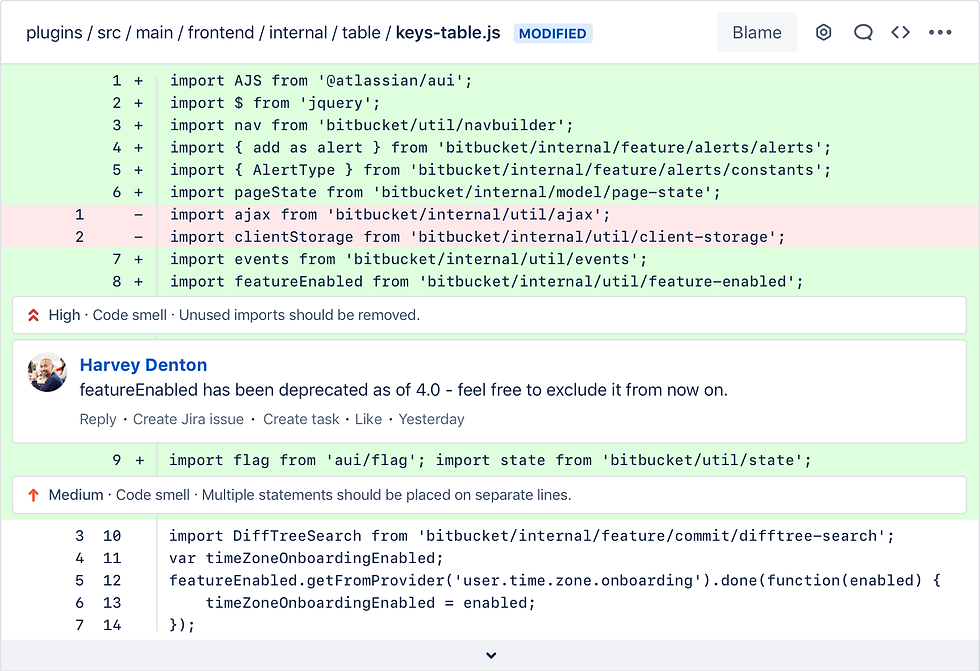This screenshot has width=980, height=671.
Task: Click Create Jira issue link
Action: (x=188, y=419)
